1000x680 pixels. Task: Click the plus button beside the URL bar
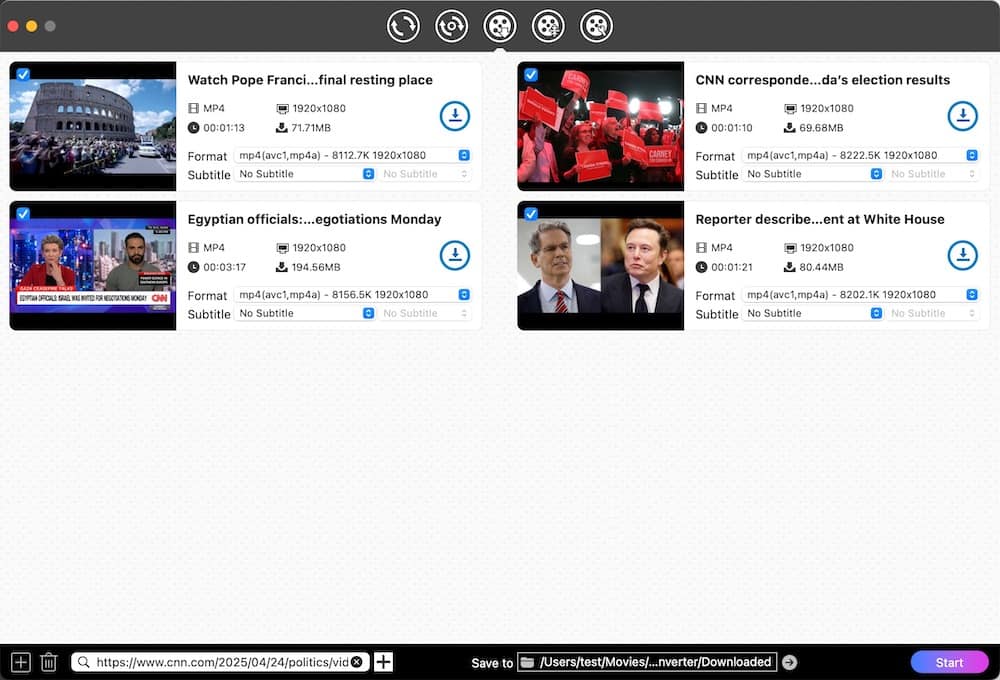(381, 661)
